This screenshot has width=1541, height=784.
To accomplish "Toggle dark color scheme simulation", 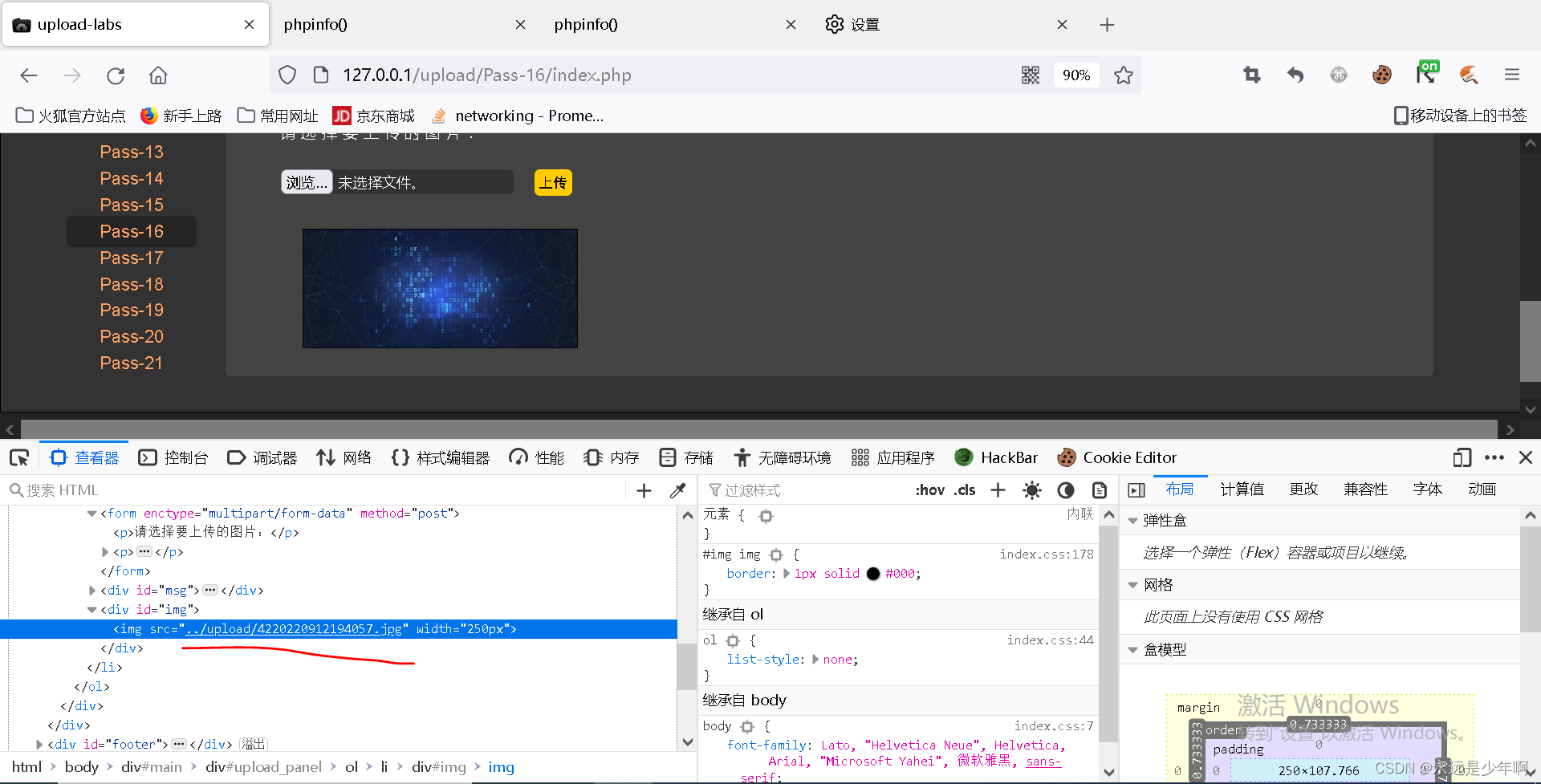I will pyautogui.click(x=1066, y=489).
